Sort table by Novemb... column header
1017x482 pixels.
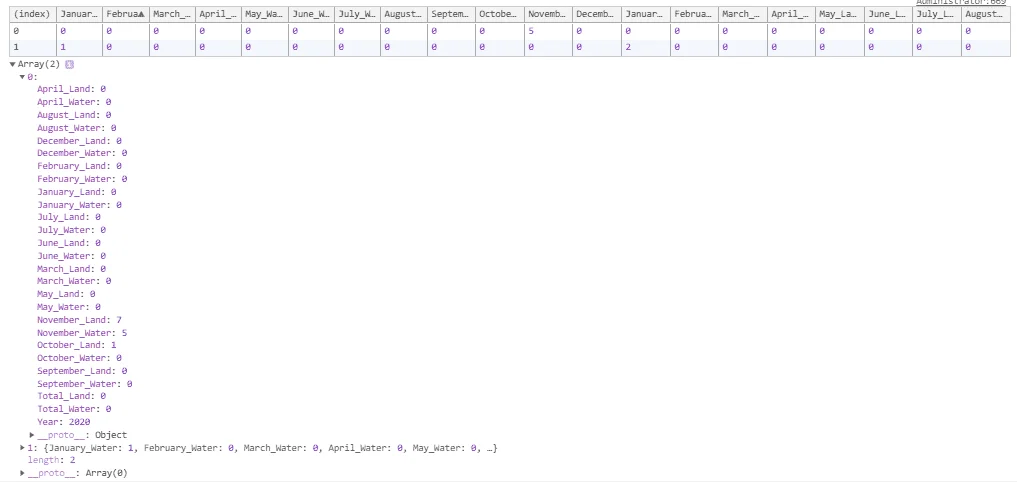pyautogui.click(x=548, y=14)
